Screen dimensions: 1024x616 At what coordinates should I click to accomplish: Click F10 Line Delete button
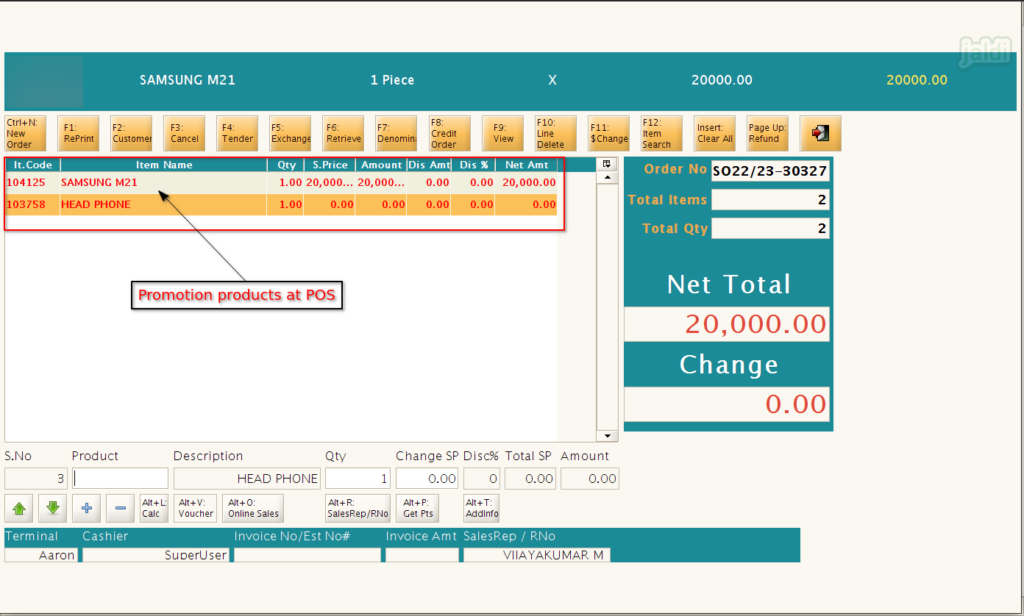pyautogui.click(x=556, y=133)
